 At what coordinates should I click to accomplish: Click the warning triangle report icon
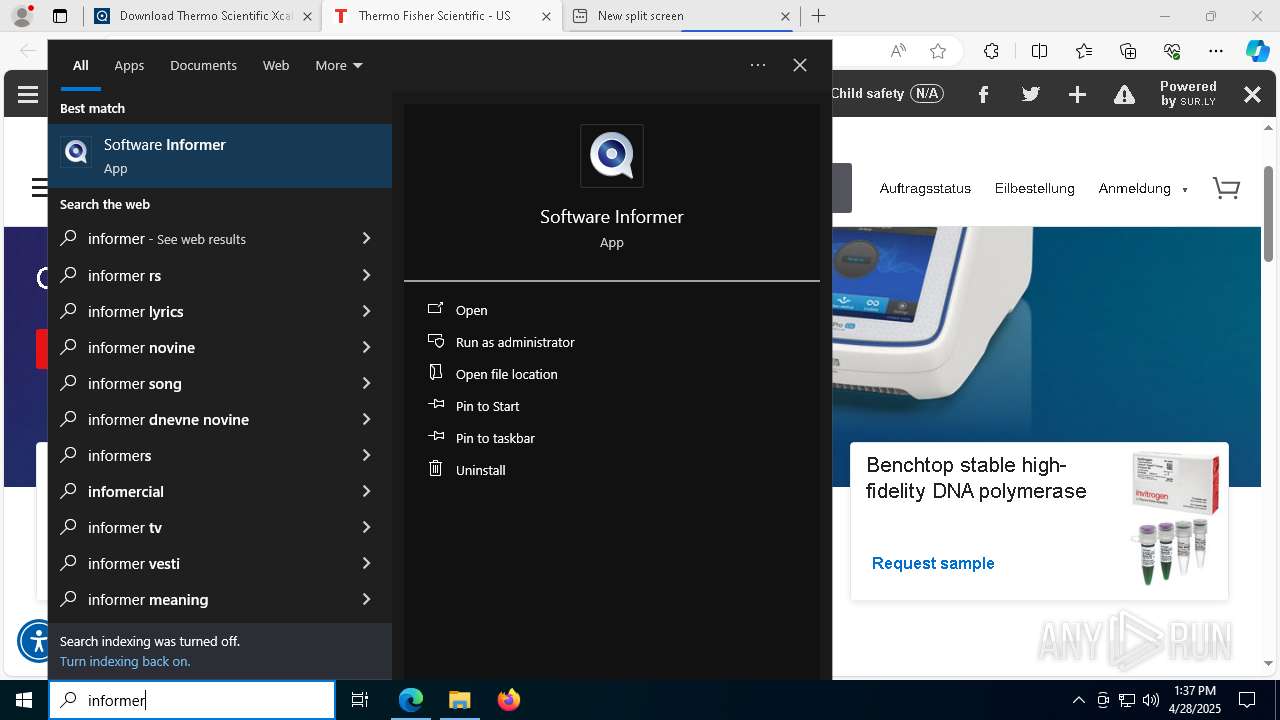[1125, 94]
